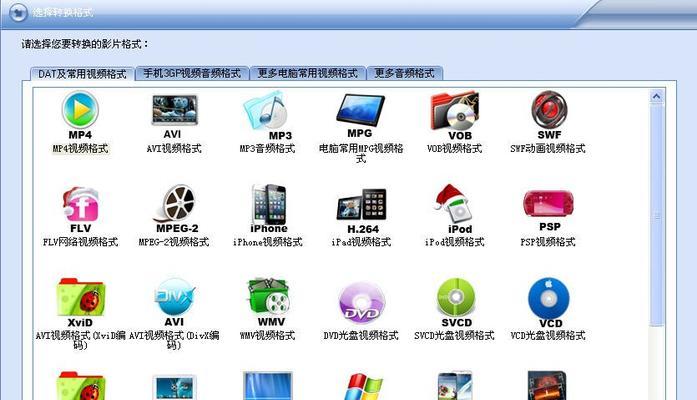Choose the bottom-row Samsung phone icon

[x=455, y=386]
